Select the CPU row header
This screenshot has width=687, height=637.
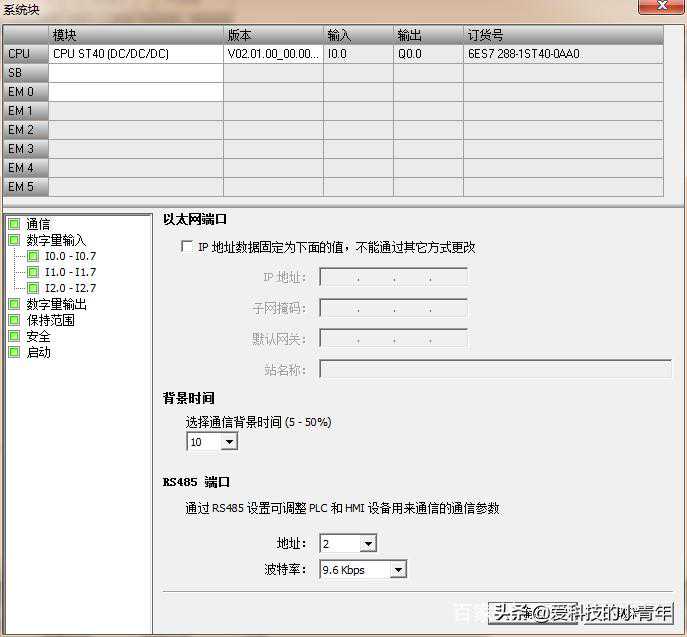pos(25,54)
